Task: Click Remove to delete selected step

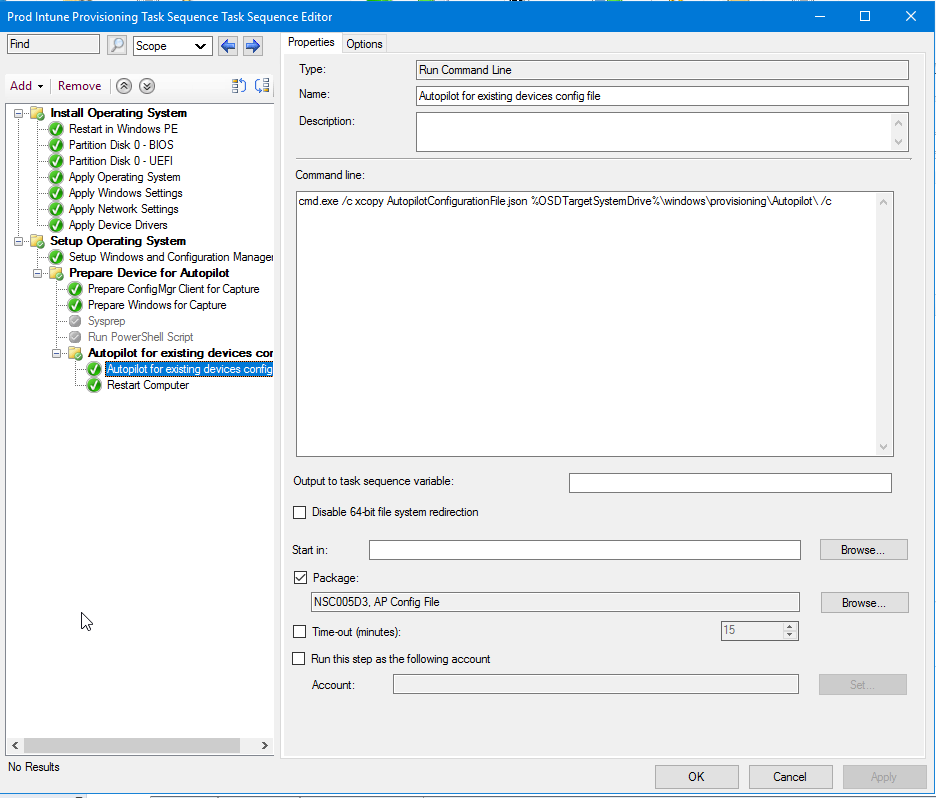Action: click(x=79, y=86)
